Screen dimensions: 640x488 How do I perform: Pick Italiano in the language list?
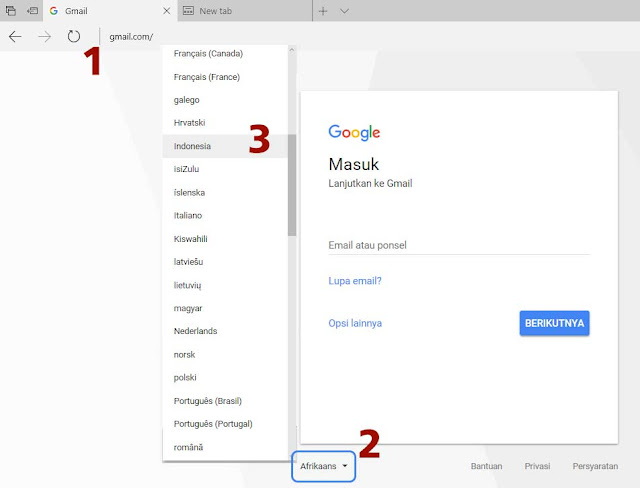(225, 215)
